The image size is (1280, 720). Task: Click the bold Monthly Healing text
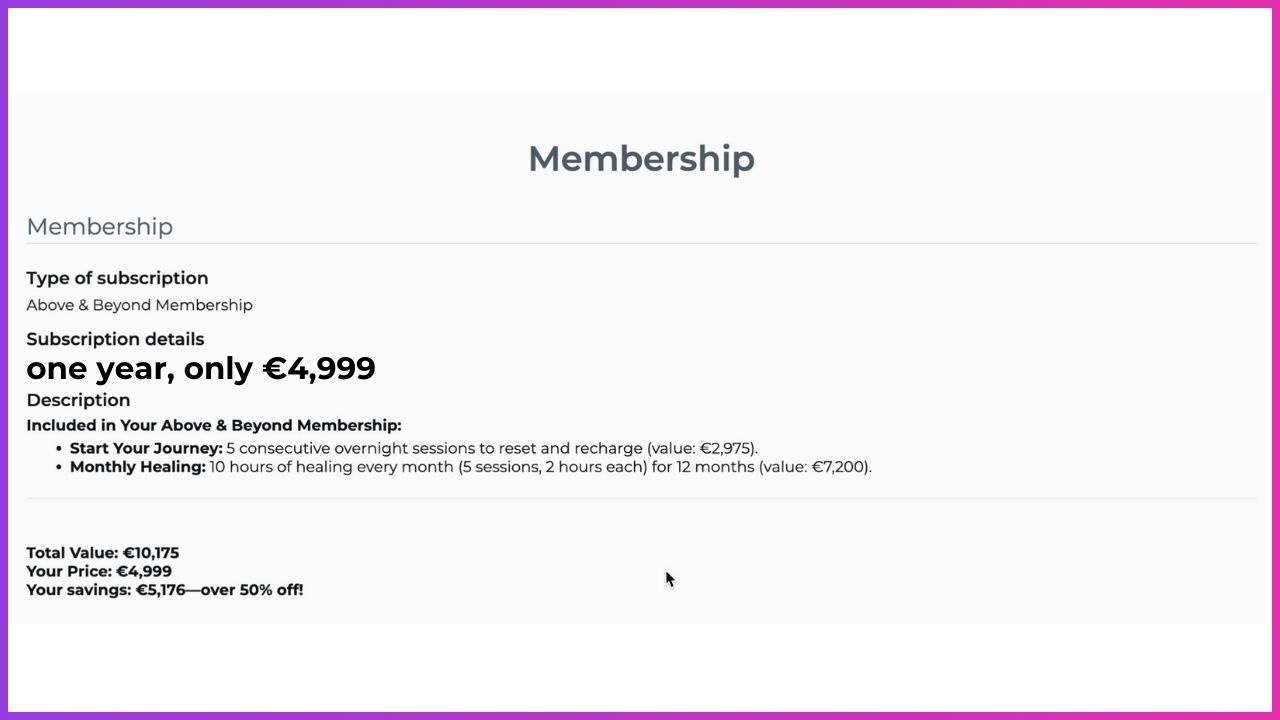tap(137, 467)
